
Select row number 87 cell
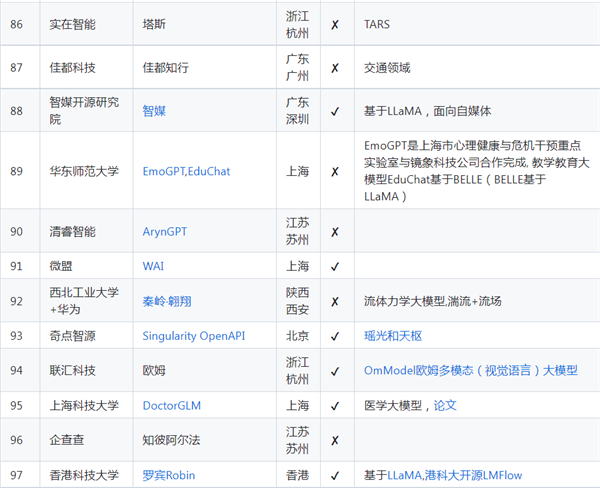coord(20,67)
